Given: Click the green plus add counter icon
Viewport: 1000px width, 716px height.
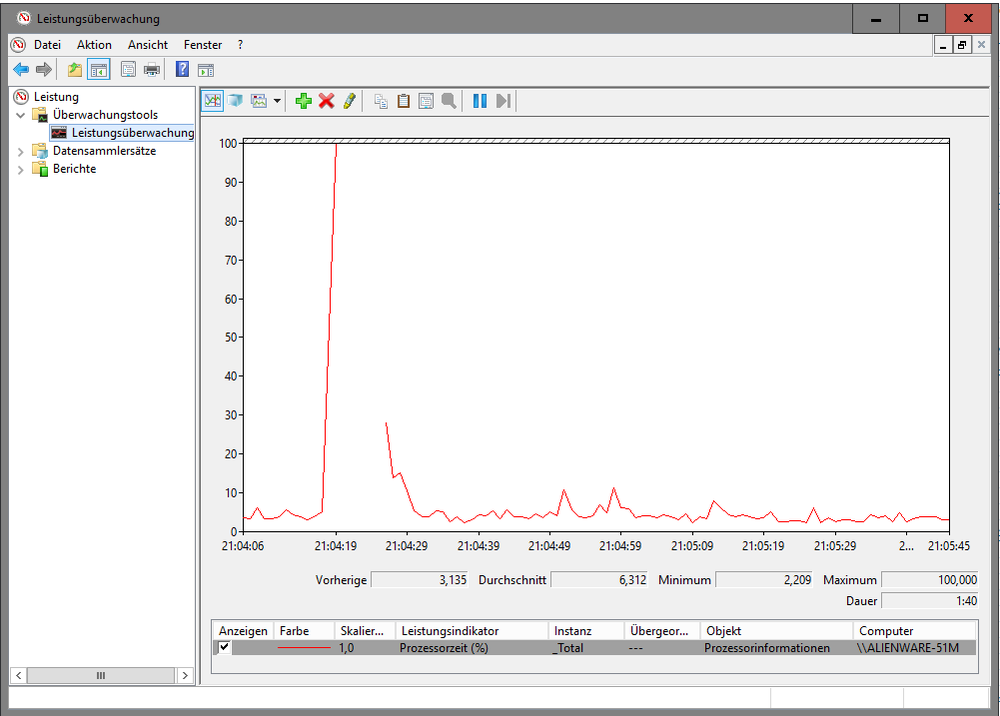Looking at the screenshot, I should coord(304,101).
